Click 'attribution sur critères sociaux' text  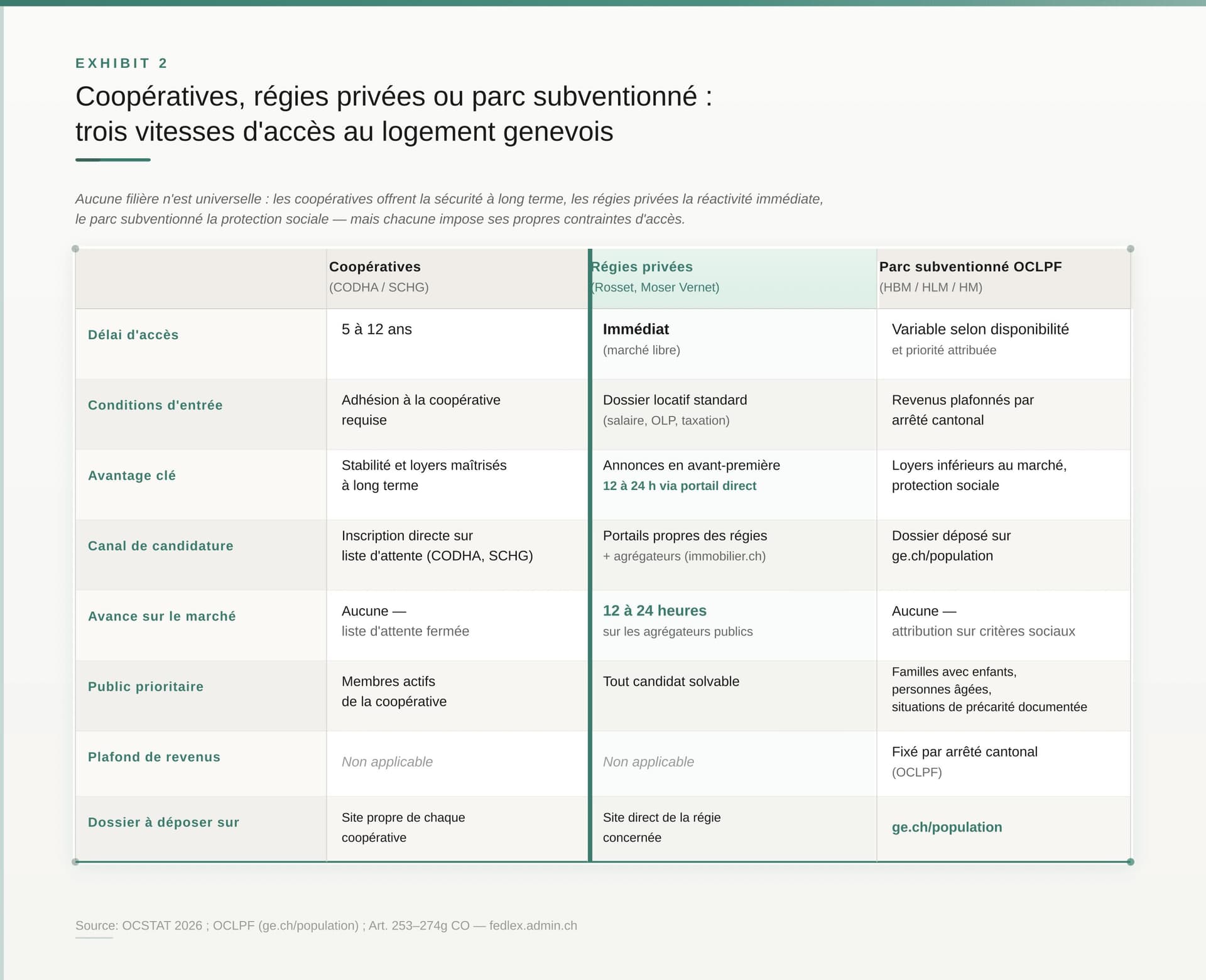pyautogui.click(x=983, y=631)
